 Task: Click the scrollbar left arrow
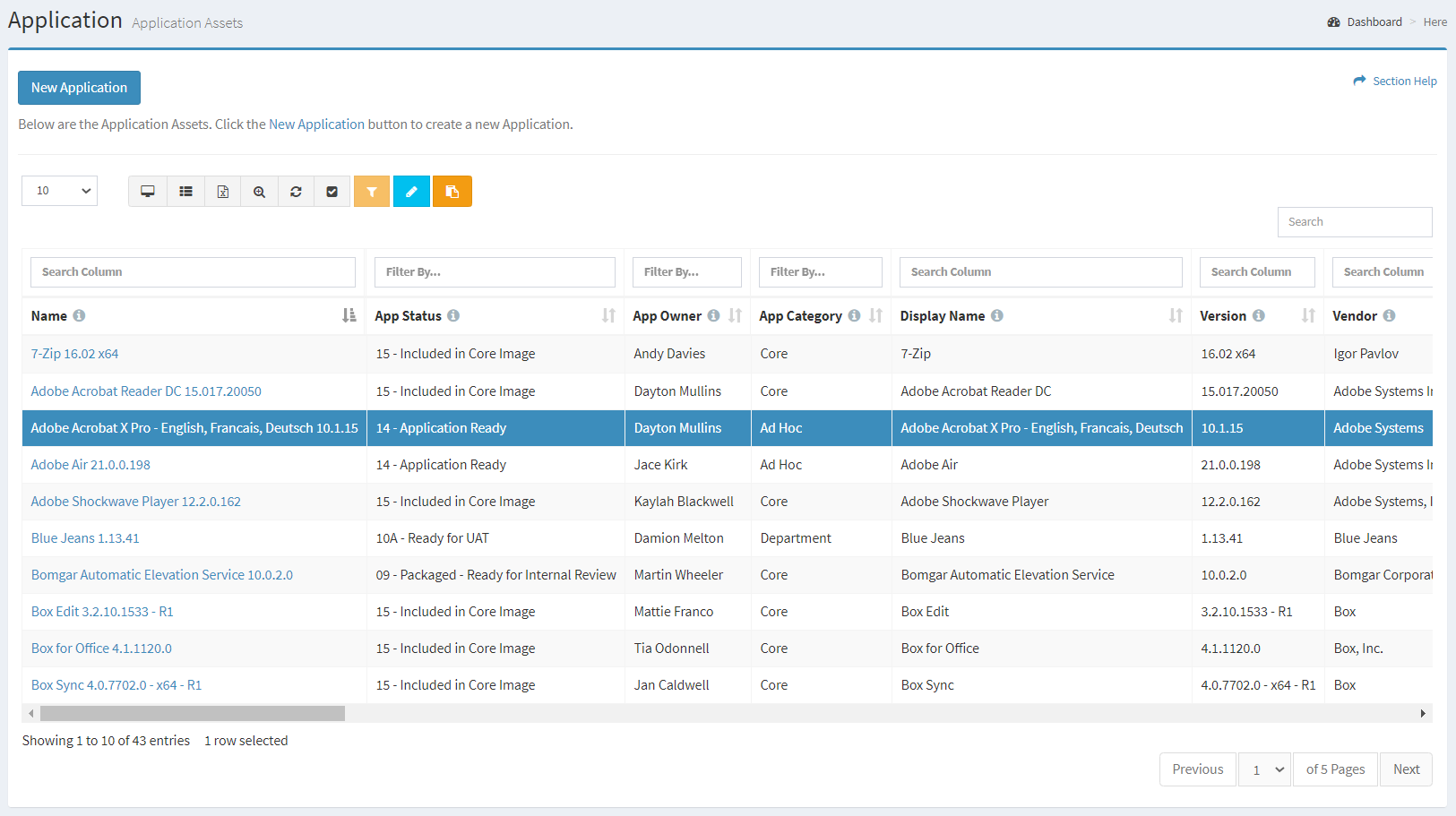[31, 714]
